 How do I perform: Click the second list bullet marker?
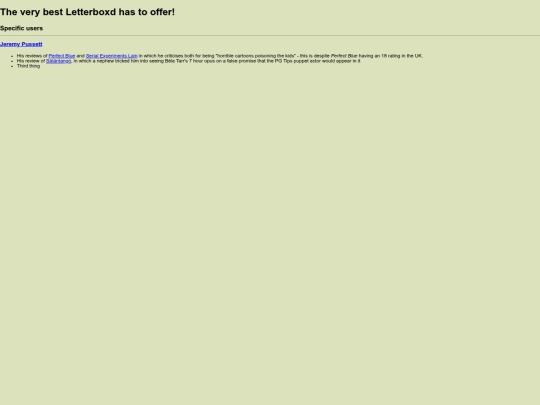pos(12,61)
